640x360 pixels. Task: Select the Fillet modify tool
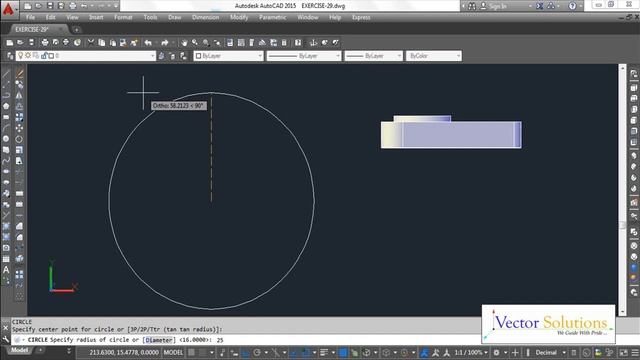click(19, 237)
